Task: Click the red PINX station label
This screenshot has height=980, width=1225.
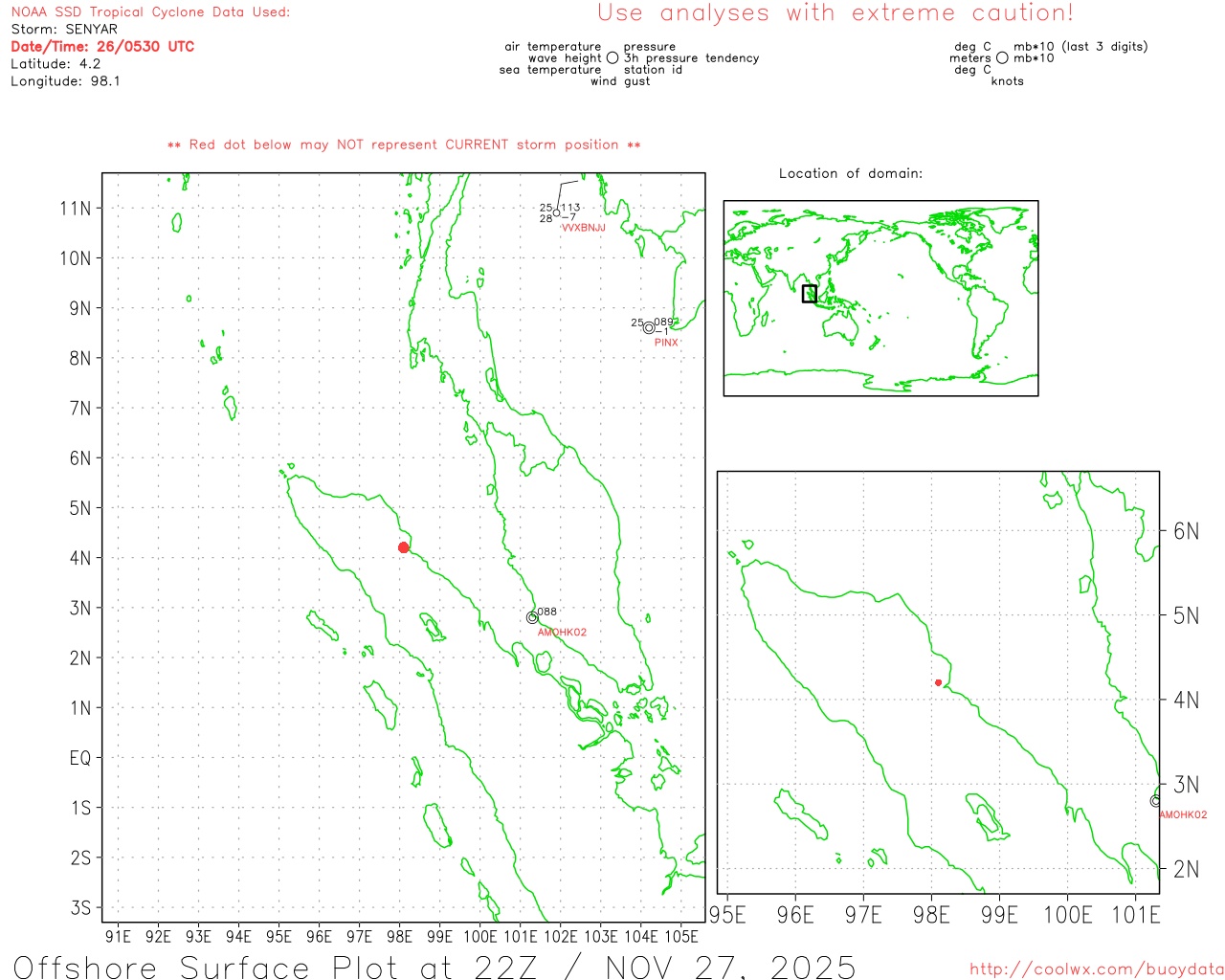Action: pos(666,343)
